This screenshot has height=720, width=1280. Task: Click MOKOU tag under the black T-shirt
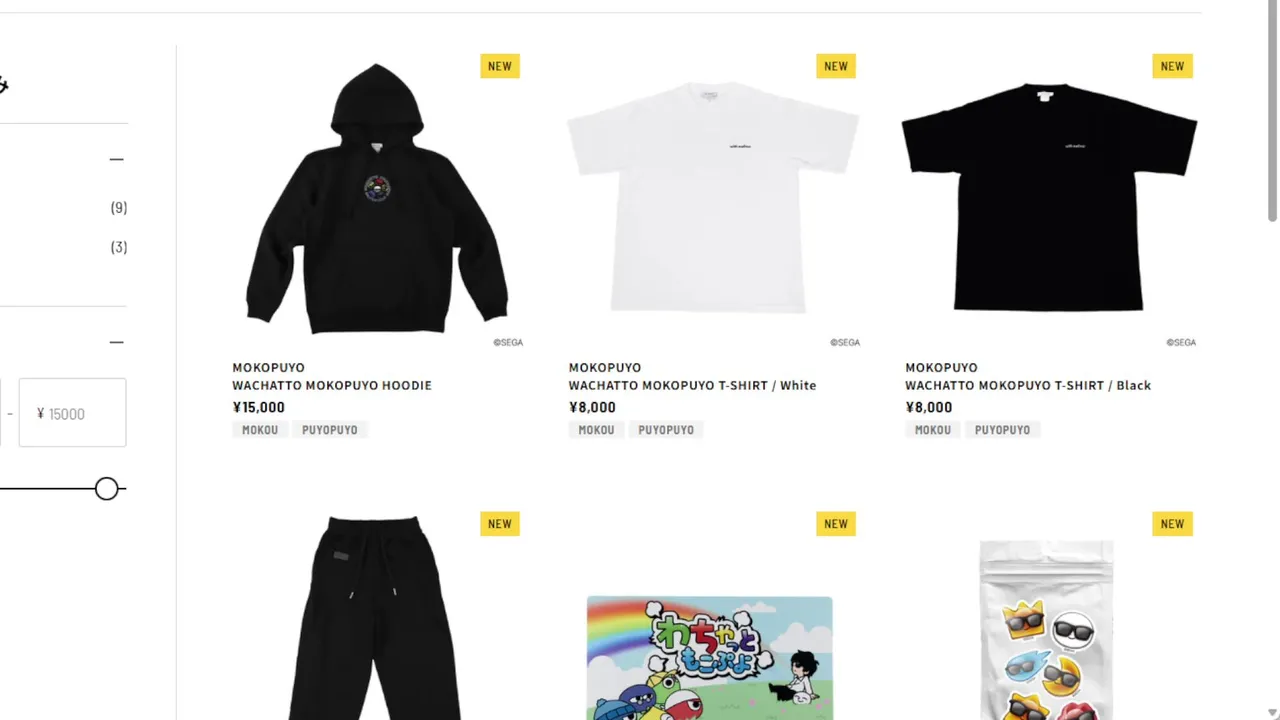(x=933, y=430)
